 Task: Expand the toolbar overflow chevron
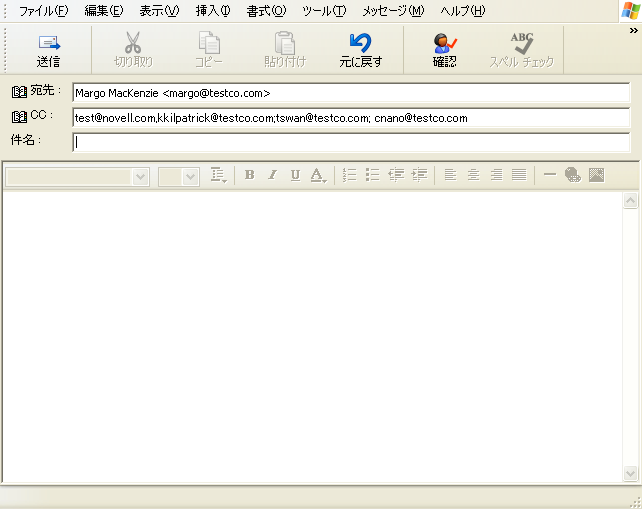pyautogui.click(x=633, y=30)
